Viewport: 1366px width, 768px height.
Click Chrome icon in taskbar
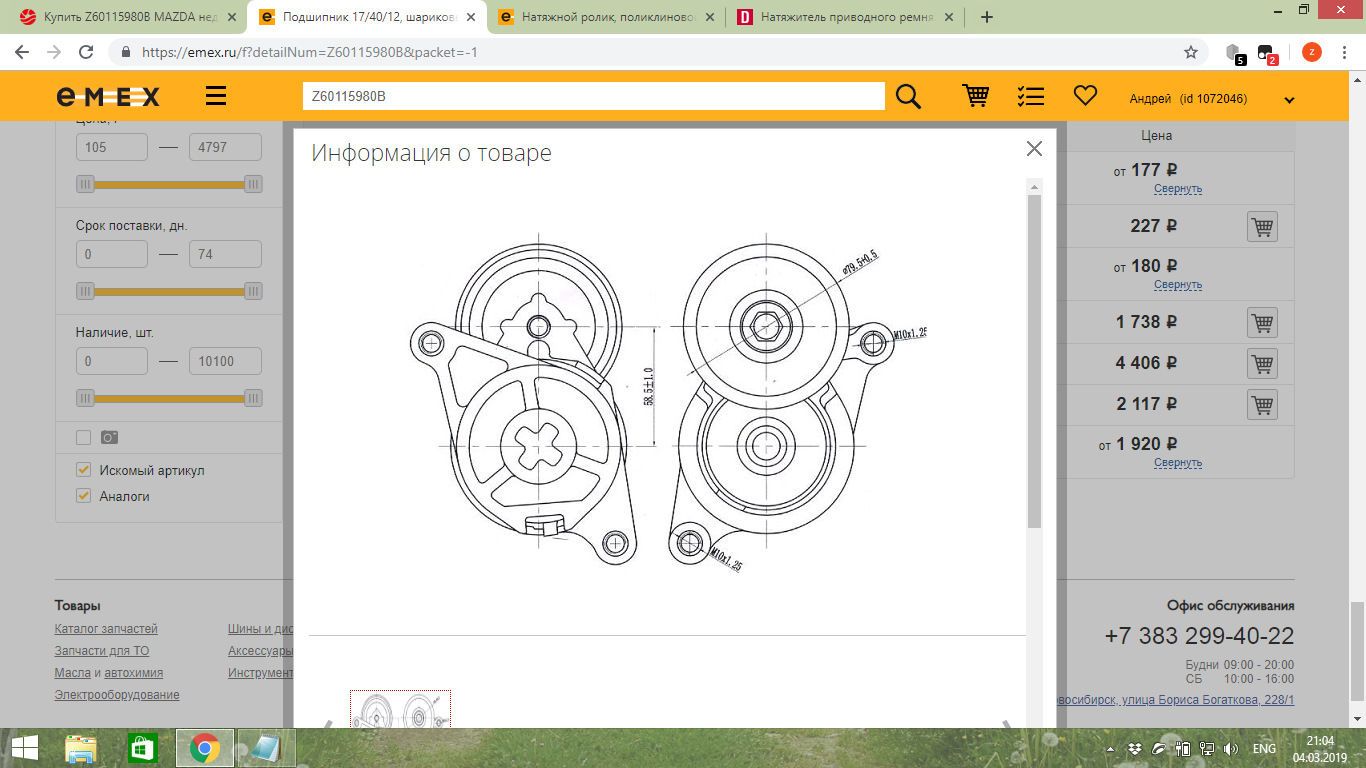[x=205, y=748]
